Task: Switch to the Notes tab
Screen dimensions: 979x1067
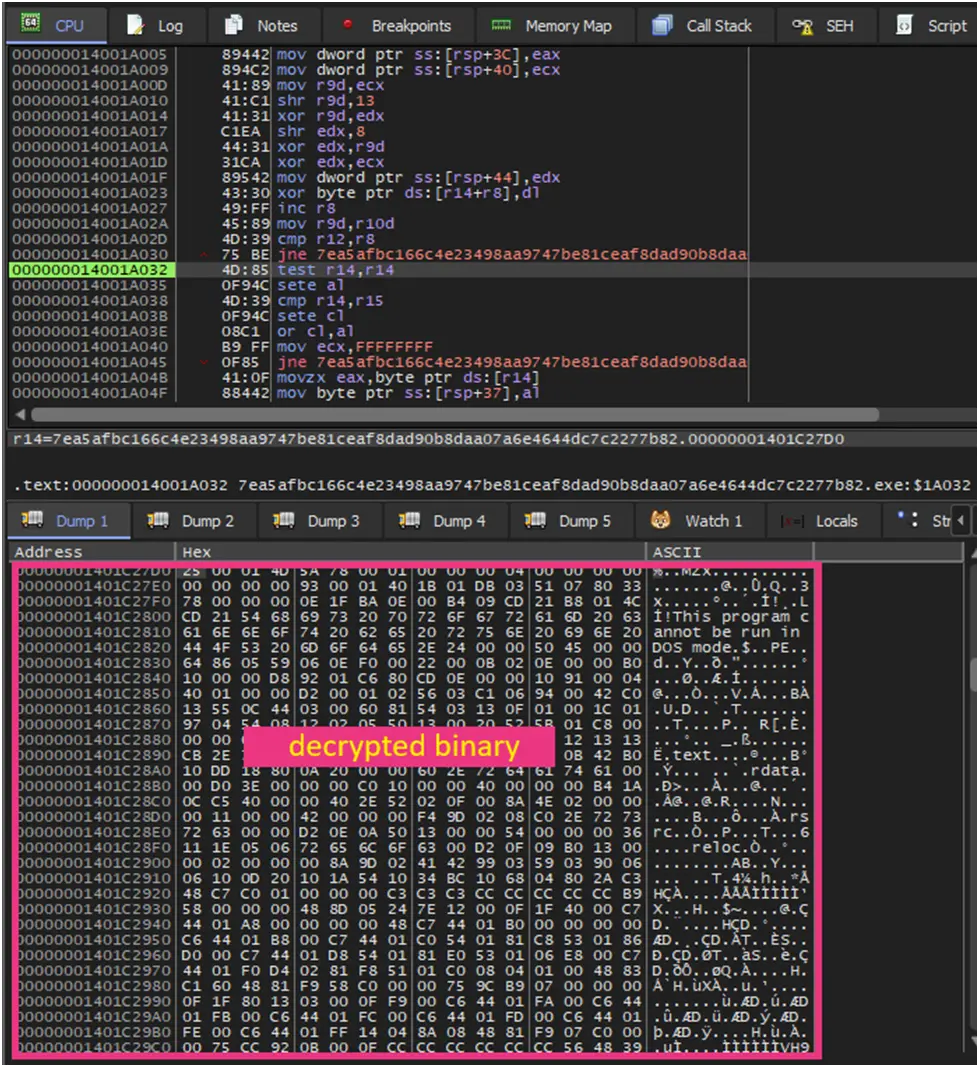Action: pyautogui.click(x=263, y=25)
